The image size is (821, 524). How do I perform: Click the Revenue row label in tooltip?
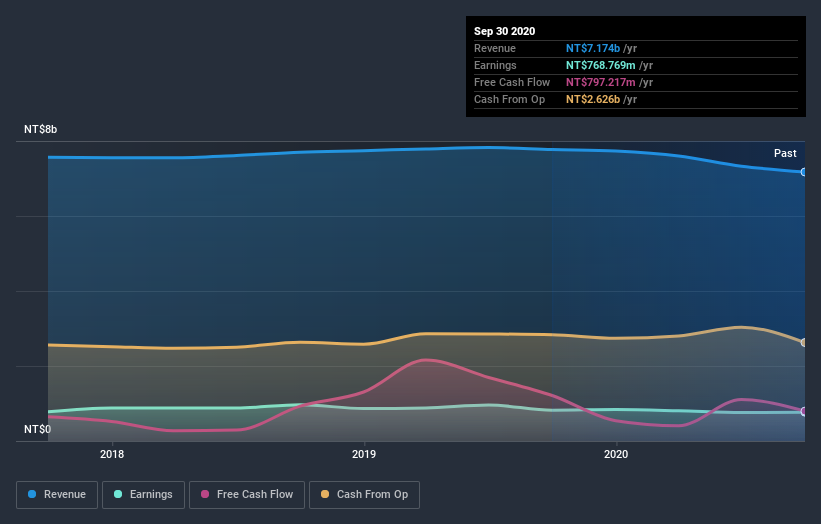(x=495, y=48)
